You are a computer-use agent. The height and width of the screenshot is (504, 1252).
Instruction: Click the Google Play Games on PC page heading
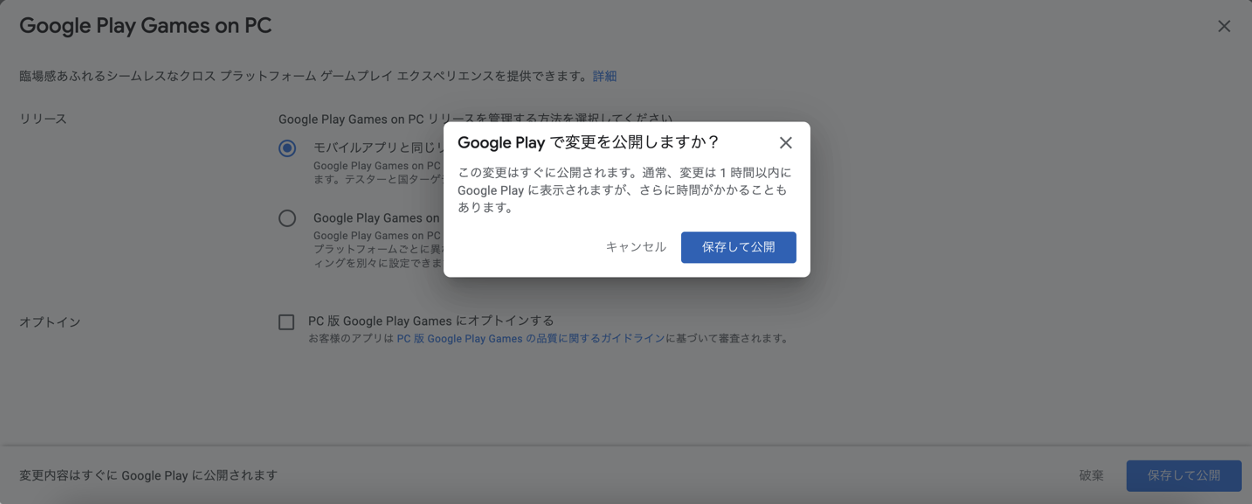145,26
